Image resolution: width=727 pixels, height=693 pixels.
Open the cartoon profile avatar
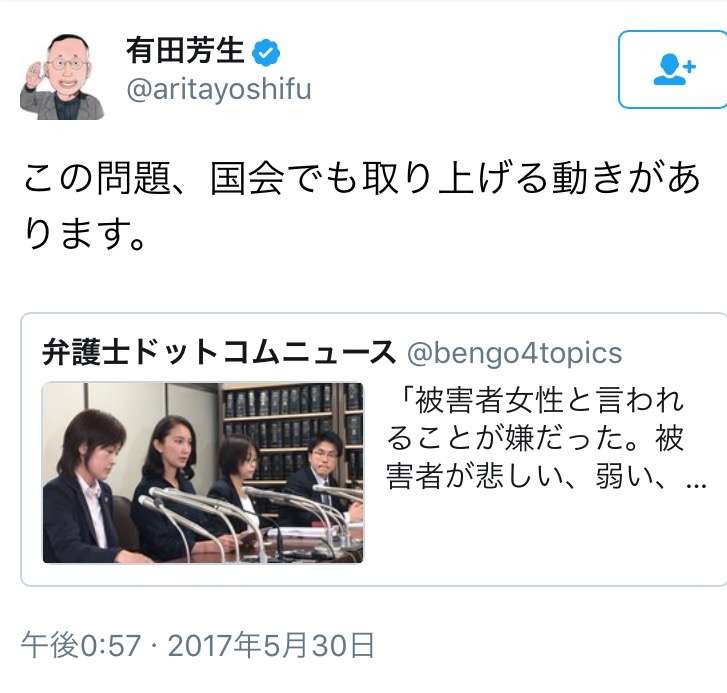click(62, 76)
